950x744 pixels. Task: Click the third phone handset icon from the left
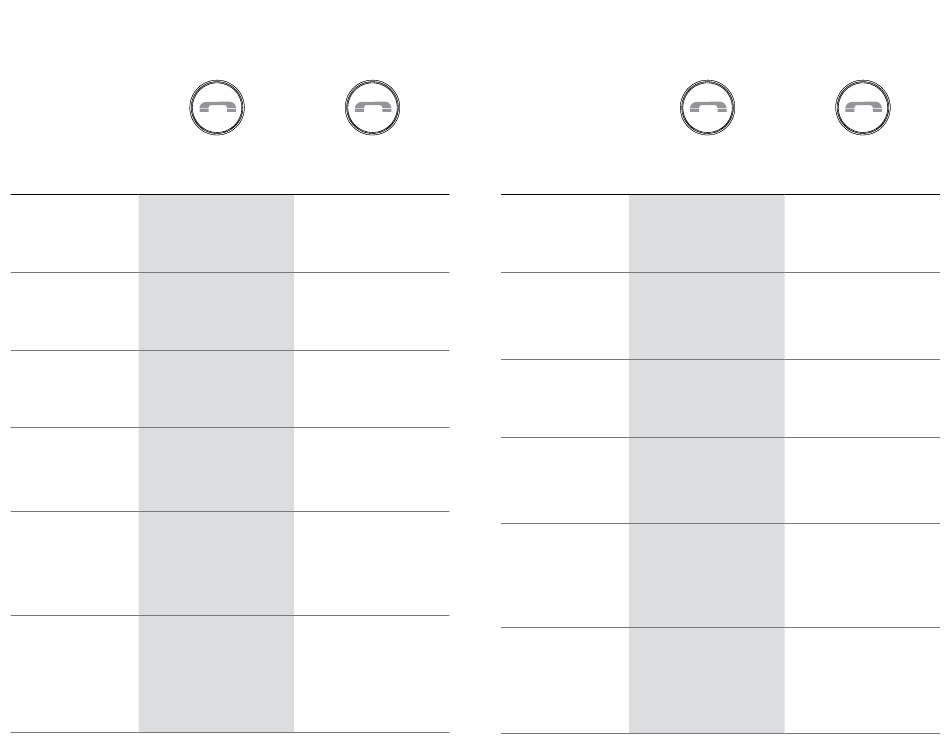708,107
